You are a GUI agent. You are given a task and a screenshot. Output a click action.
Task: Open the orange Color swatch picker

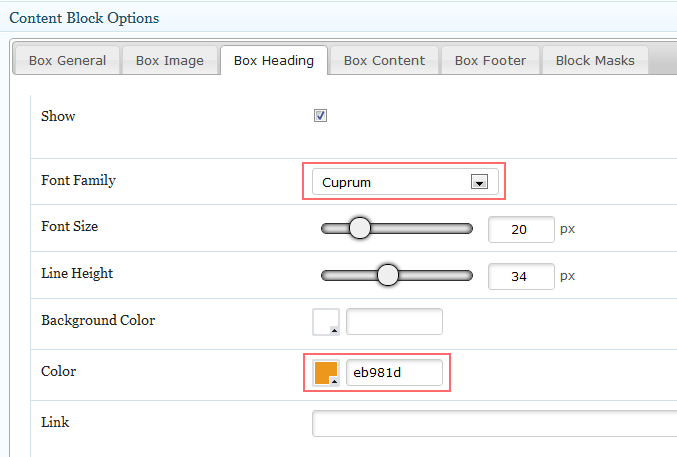coord(326,373)
